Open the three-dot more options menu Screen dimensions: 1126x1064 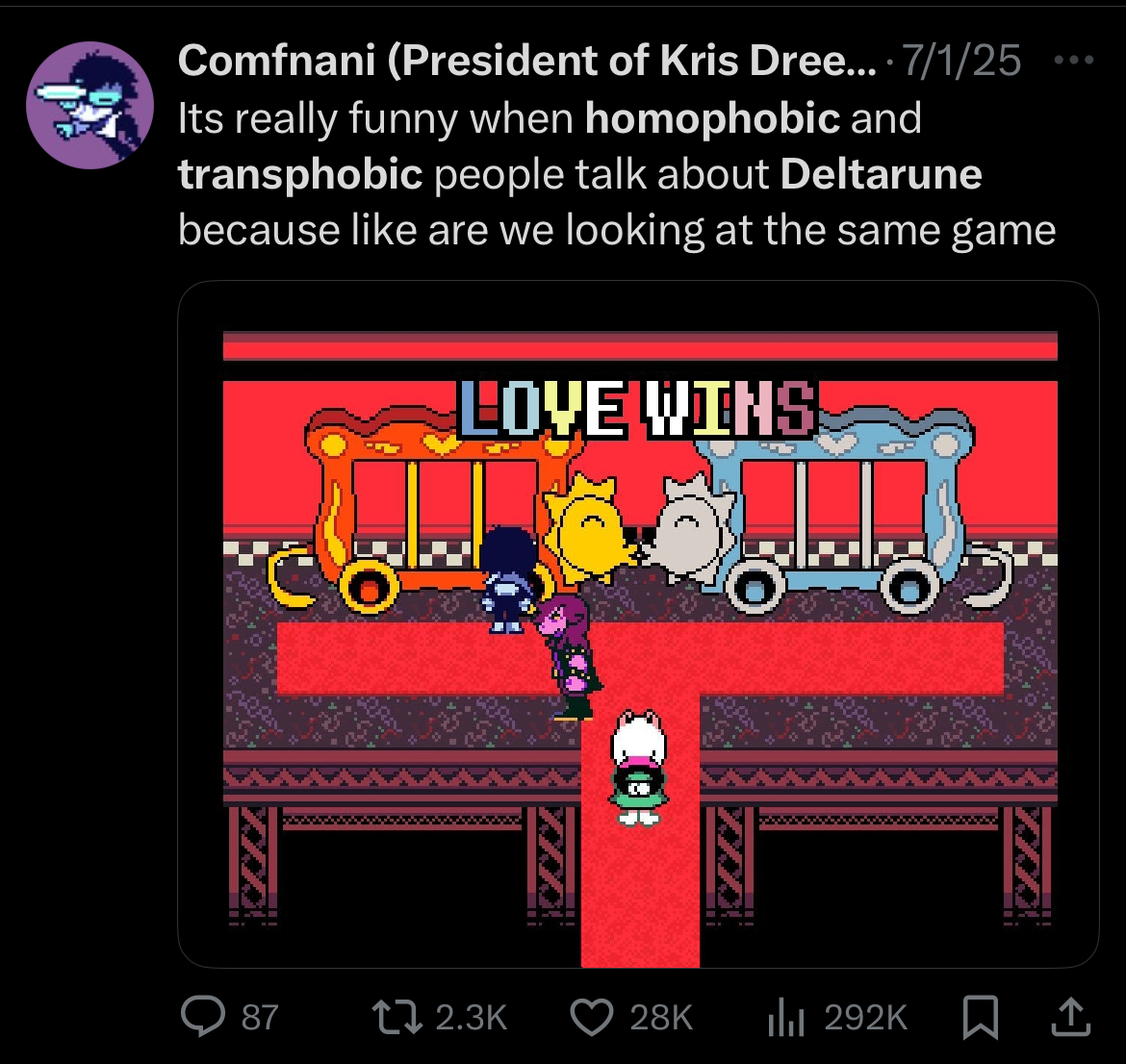coord(1074,61)
